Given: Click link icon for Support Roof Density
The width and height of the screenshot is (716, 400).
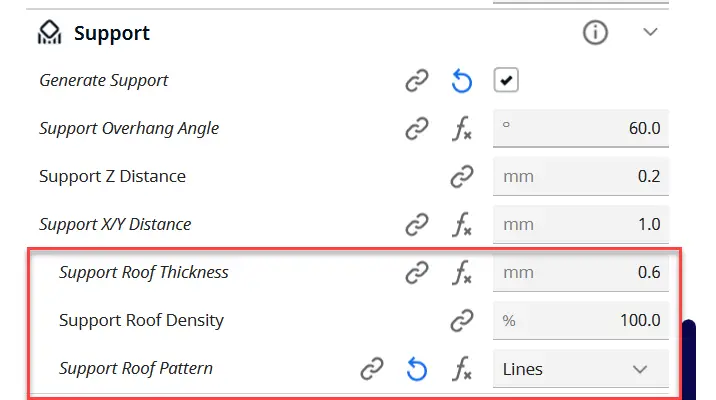Looking at the screenshot, I should coord(462,320).
